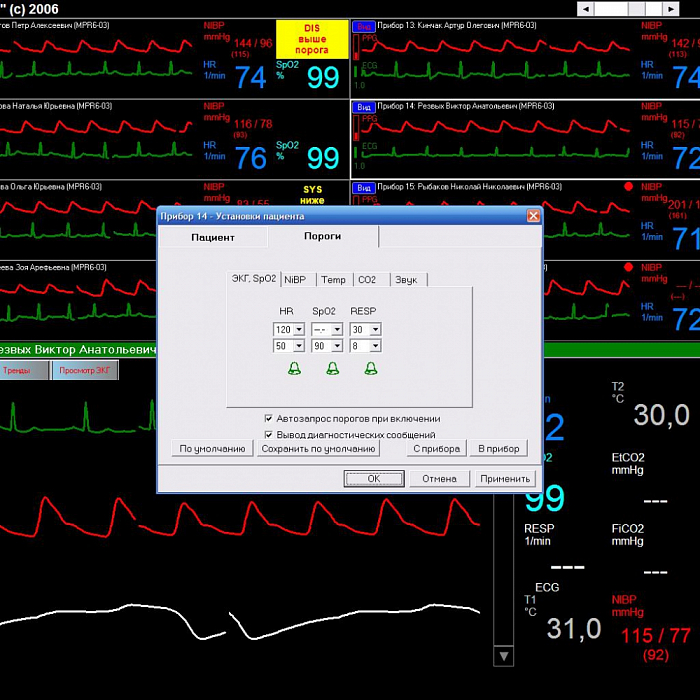The image size is (700, 700).
Task: Open the Звук tab
Action: (x=406, y=280)
